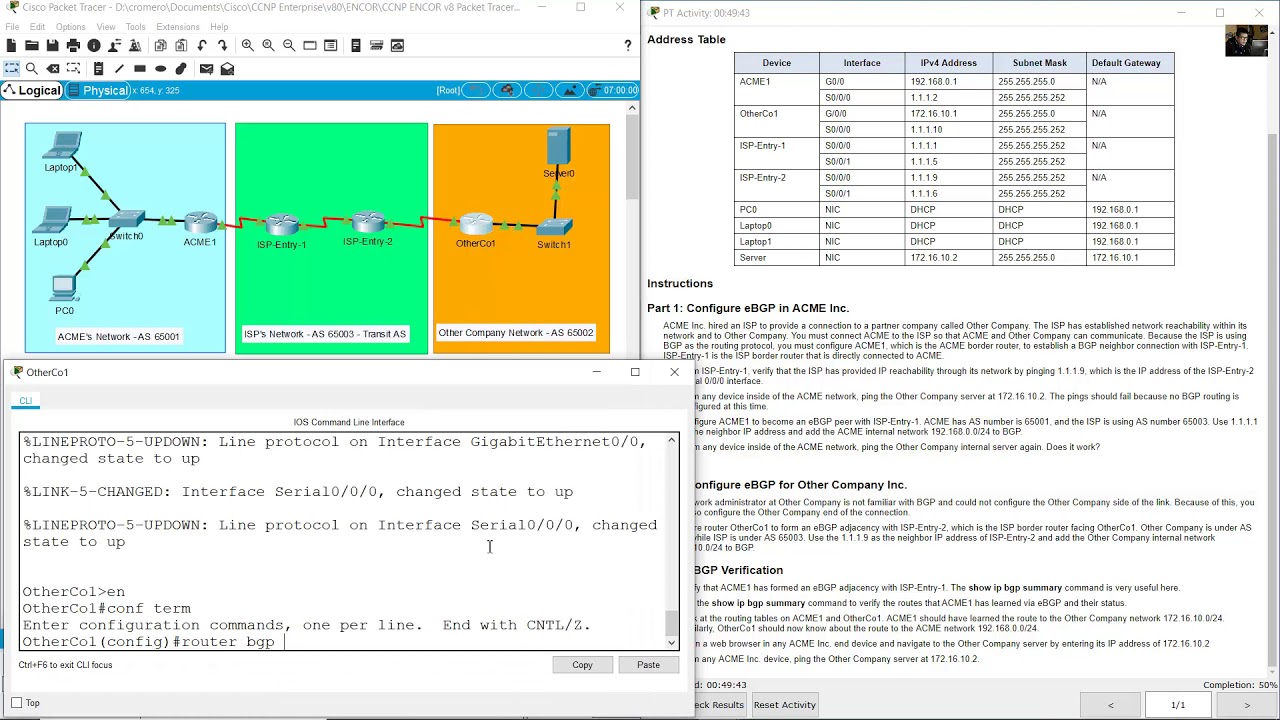Choose the Add Complex PDU open envelope icon
Image resolution: width=1280 pixels, height=720 pixels.
(227, 68)
